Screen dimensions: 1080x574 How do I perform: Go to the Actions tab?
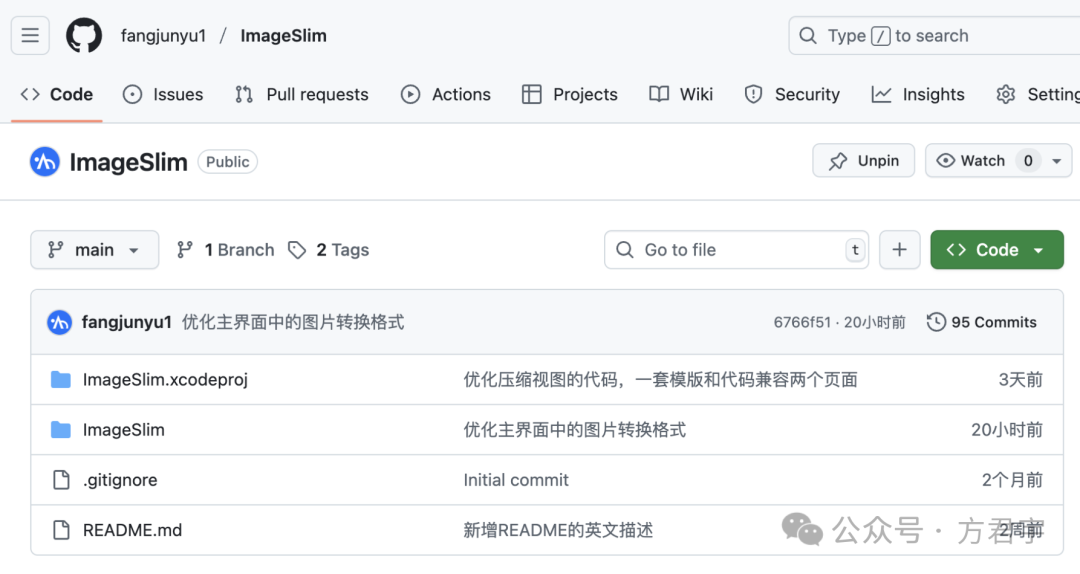446,94
